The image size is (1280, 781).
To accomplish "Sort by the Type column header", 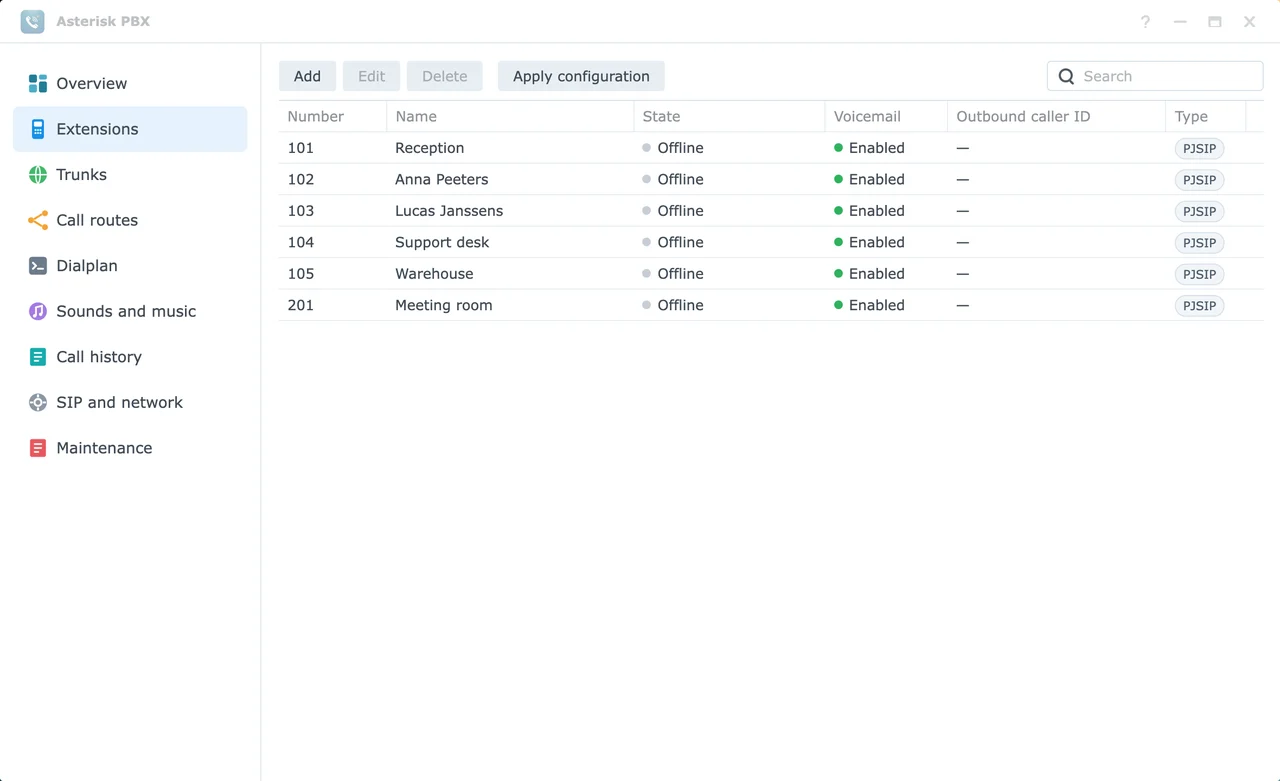I will click(x=1206, y=116).
